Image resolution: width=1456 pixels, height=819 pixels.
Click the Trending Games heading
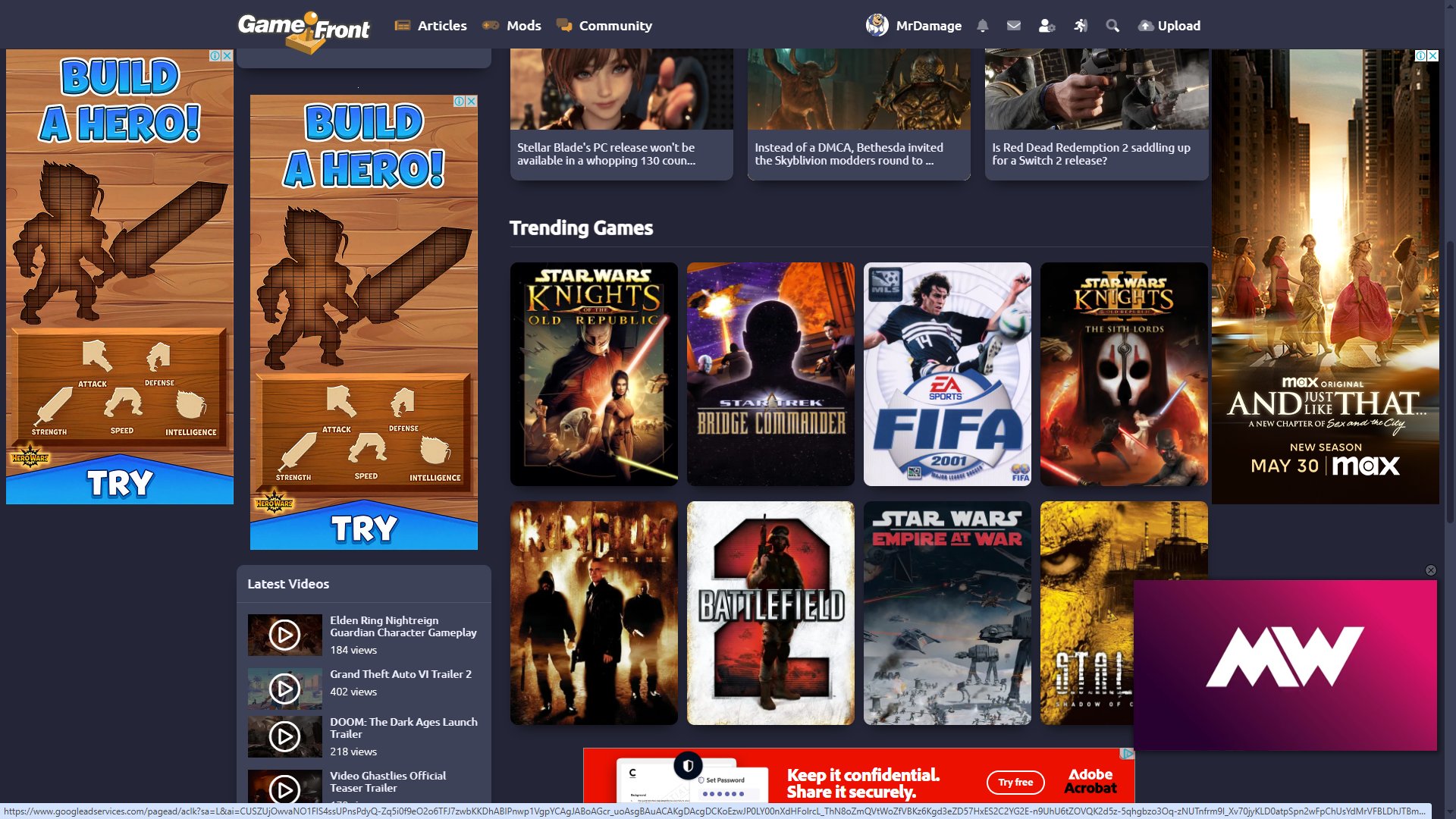click(581, 227)
